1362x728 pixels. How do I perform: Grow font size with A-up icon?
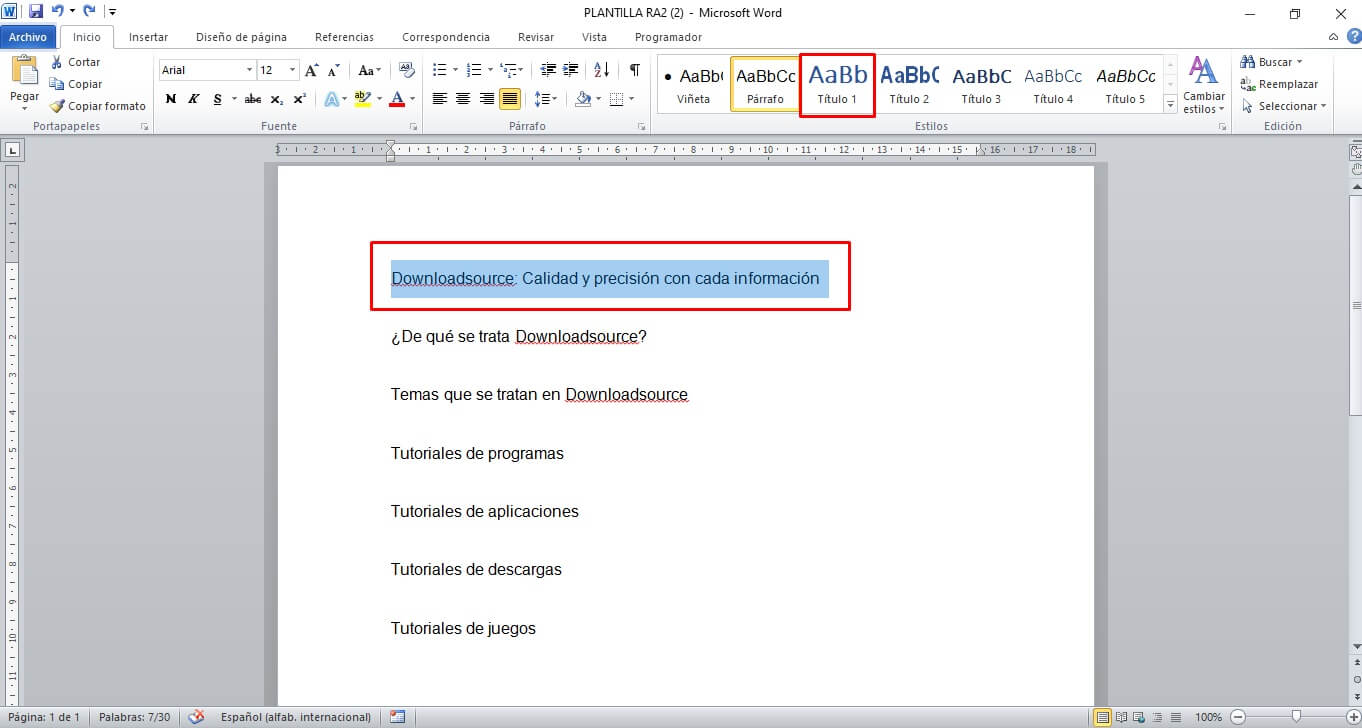(312, 70)
